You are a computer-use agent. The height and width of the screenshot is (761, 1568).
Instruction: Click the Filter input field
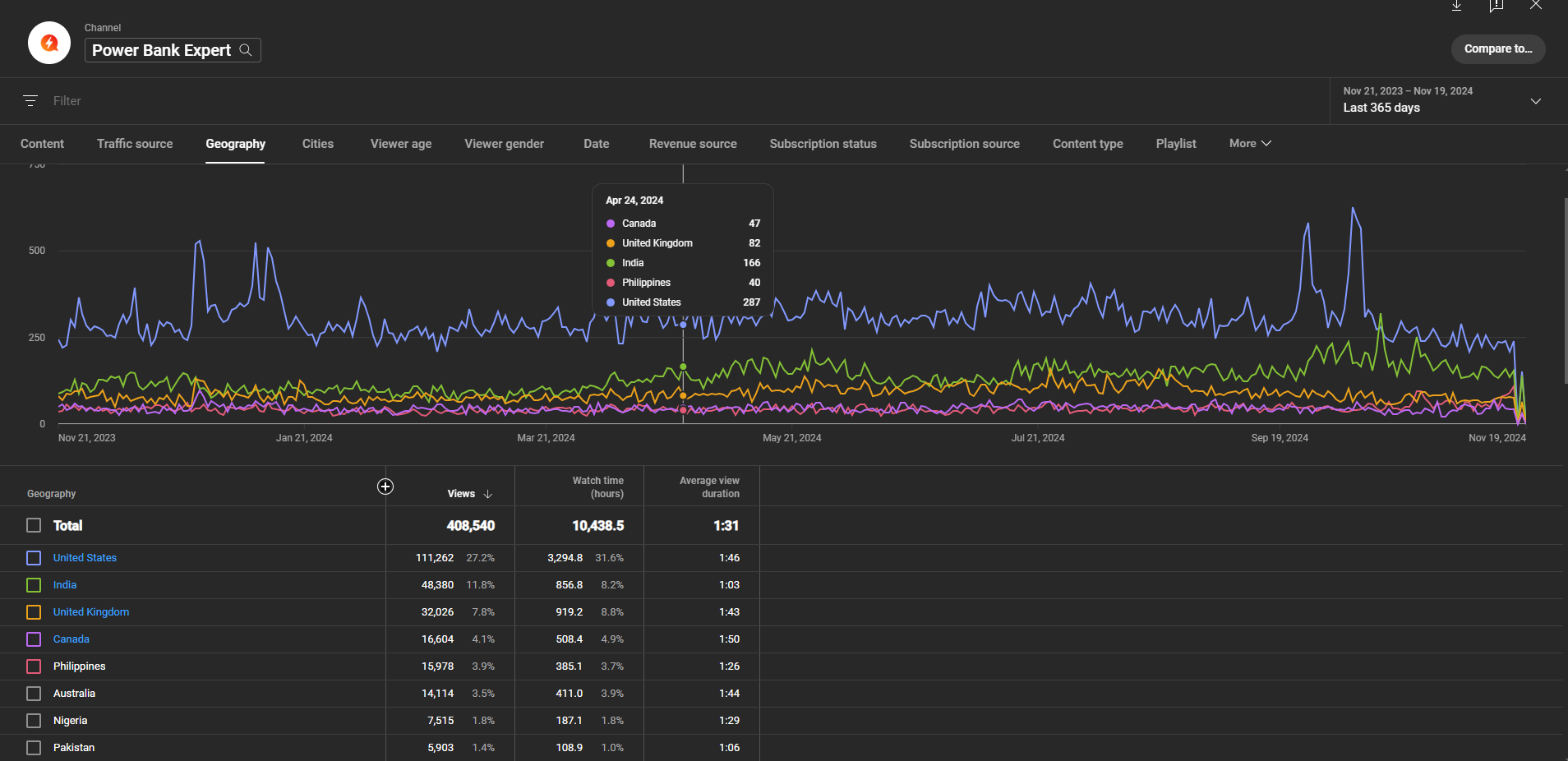(x=67, y=101)
